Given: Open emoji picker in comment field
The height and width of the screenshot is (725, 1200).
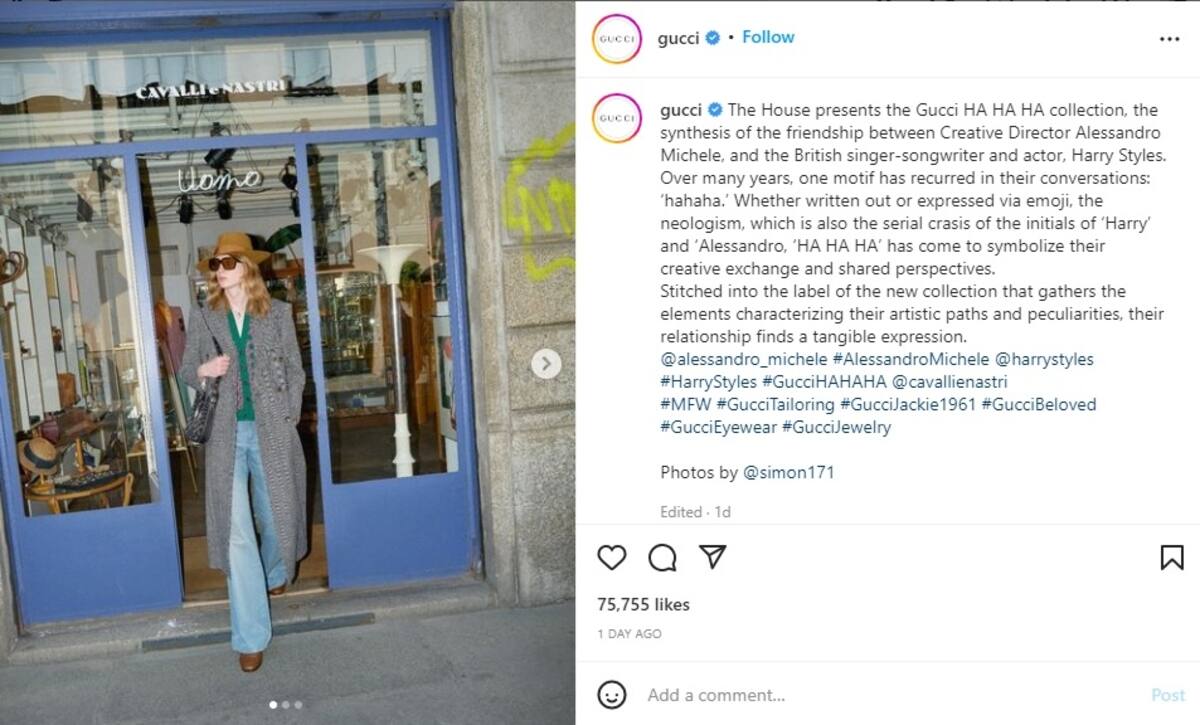Looking at the screenshot, I should pyautogui.click(x=611, y=694).
